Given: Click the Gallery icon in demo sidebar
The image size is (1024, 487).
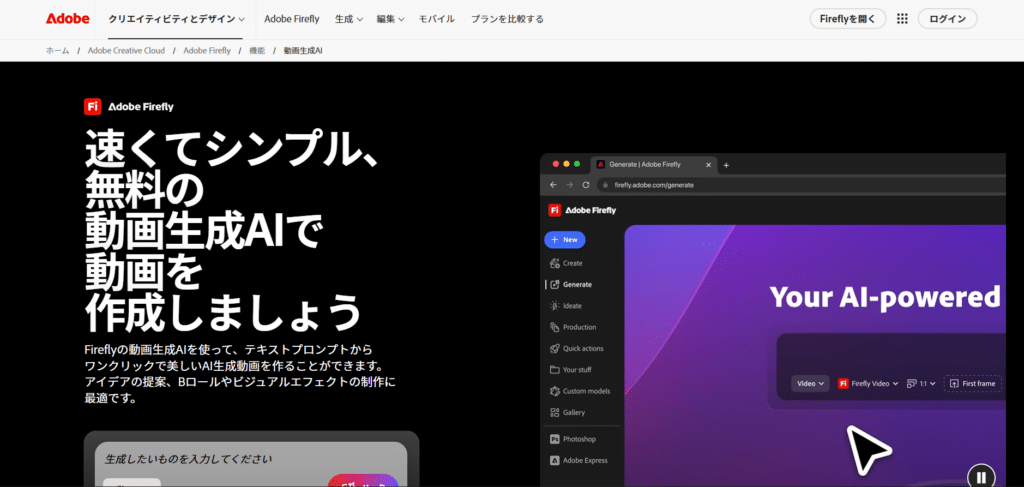Looking at the screenshot, I should (553, 412).
